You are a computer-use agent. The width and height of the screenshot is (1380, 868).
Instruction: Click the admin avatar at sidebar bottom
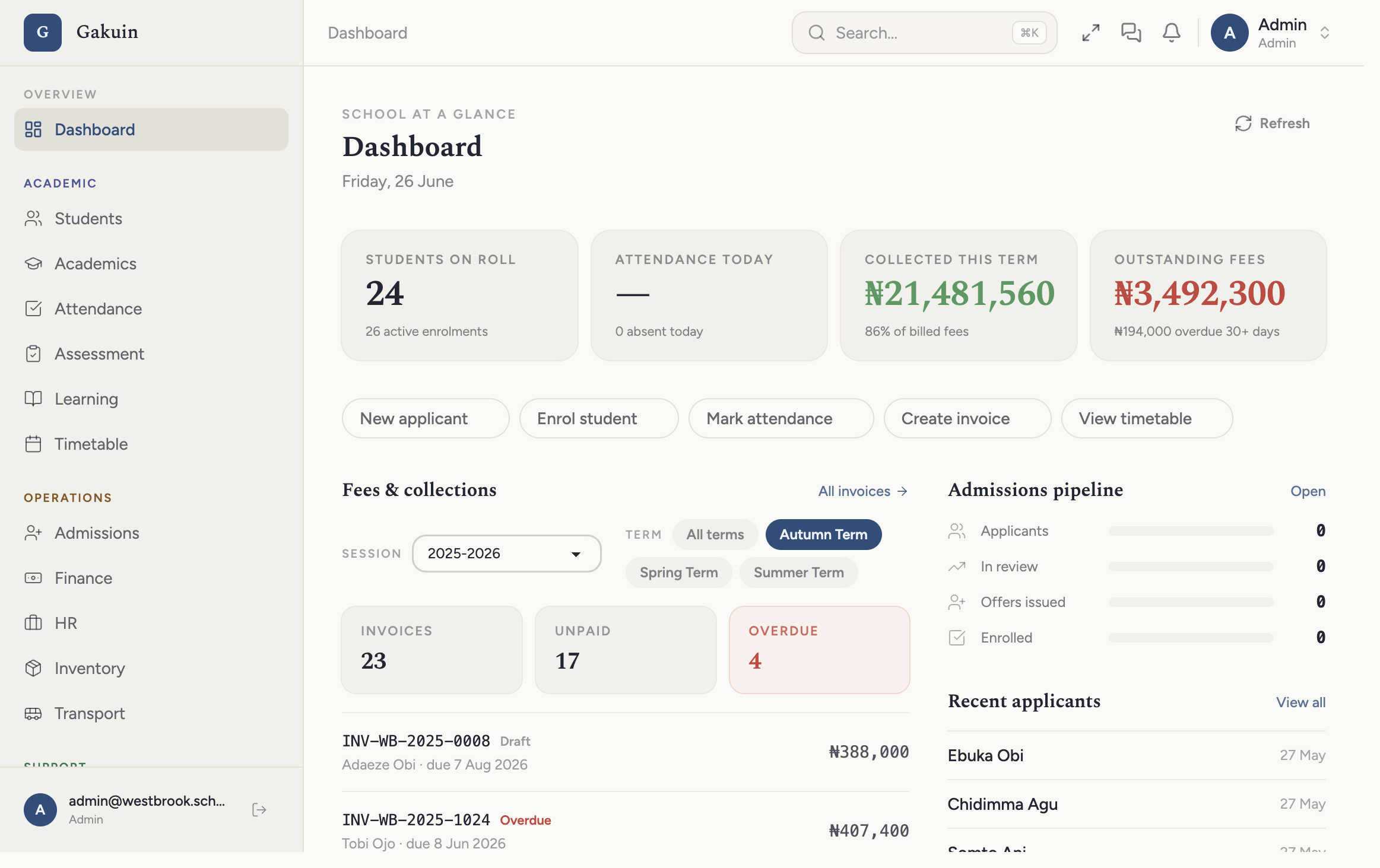[x=40, y=810]
